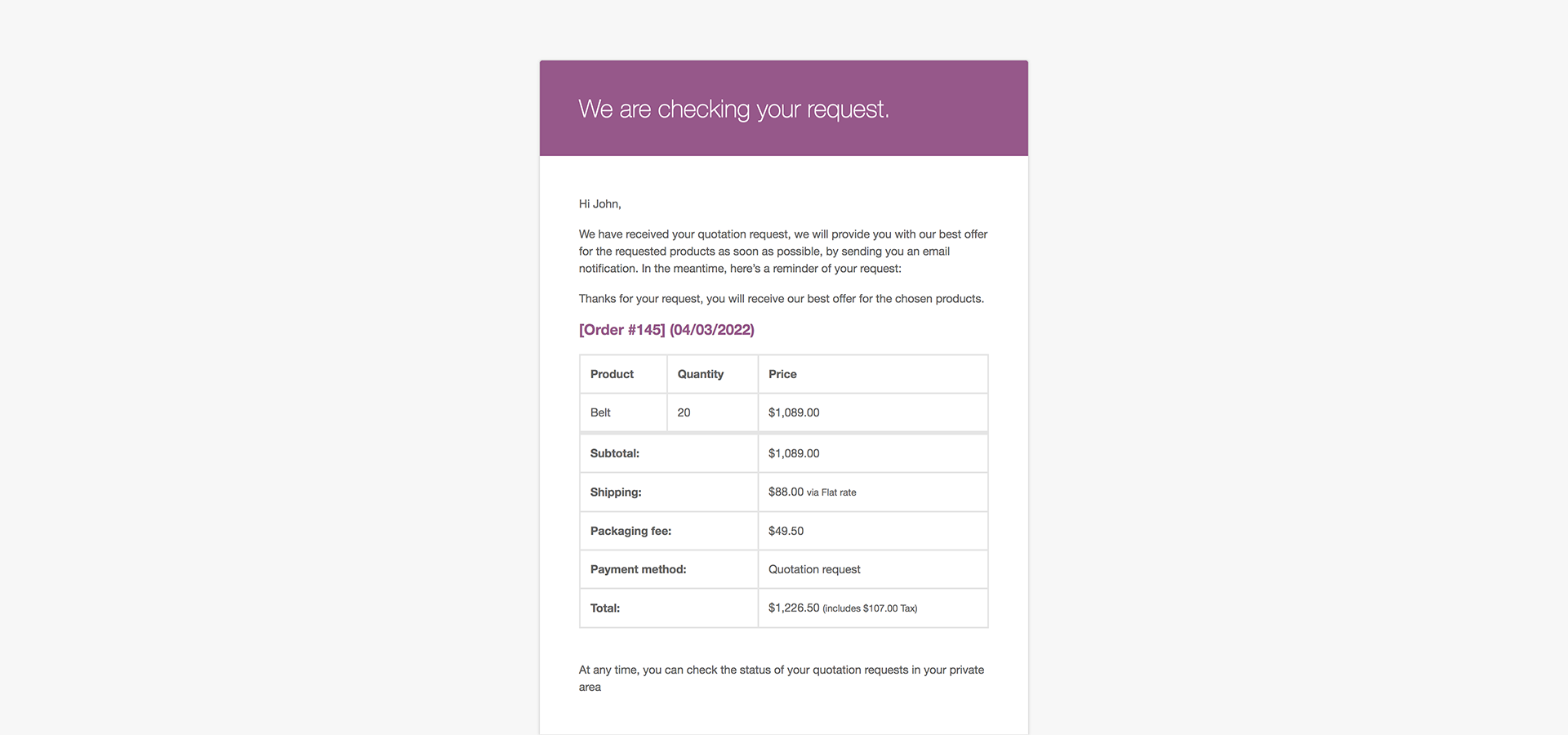Click the $49.50 packaging fee amount
The height and width of the screenshot is (735, 1568).
(x=786, y=531)
